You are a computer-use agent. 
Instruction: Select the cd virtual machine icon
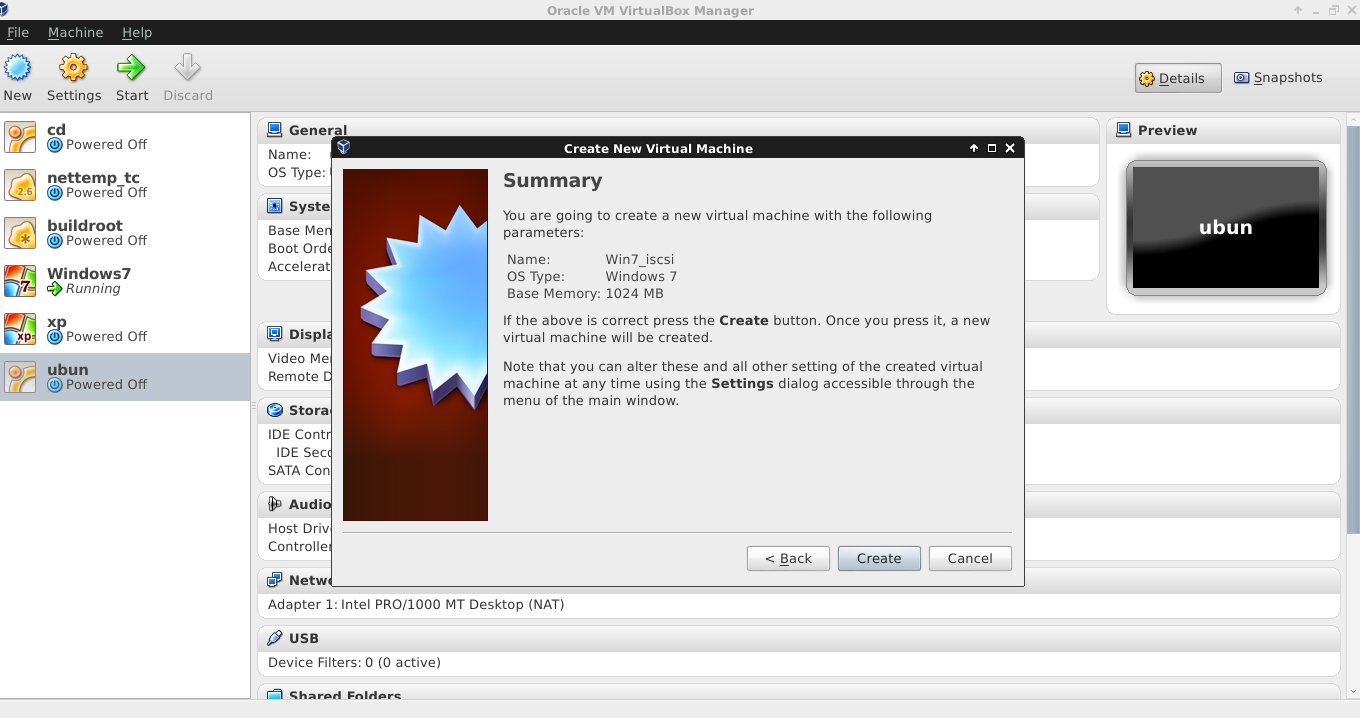click(21, 137)
